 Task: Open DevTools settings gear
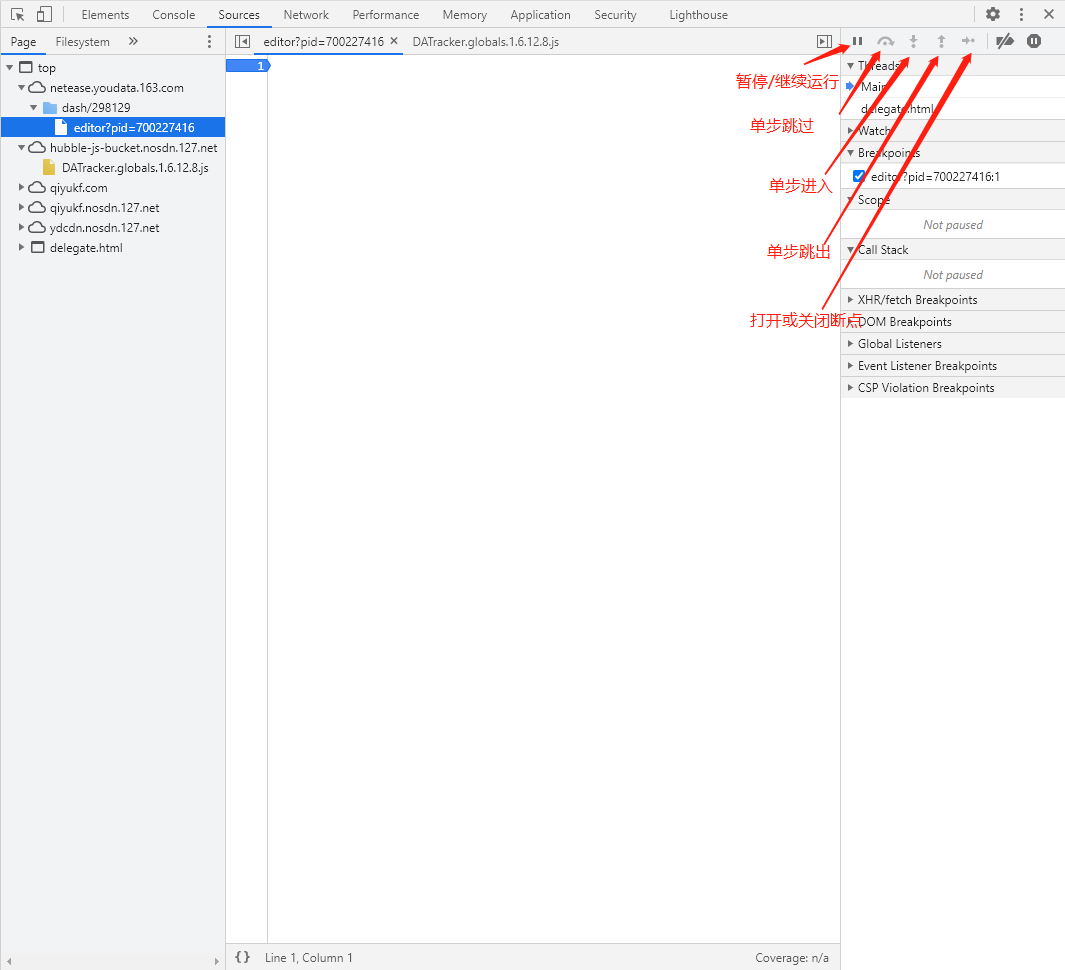point(993,15)
